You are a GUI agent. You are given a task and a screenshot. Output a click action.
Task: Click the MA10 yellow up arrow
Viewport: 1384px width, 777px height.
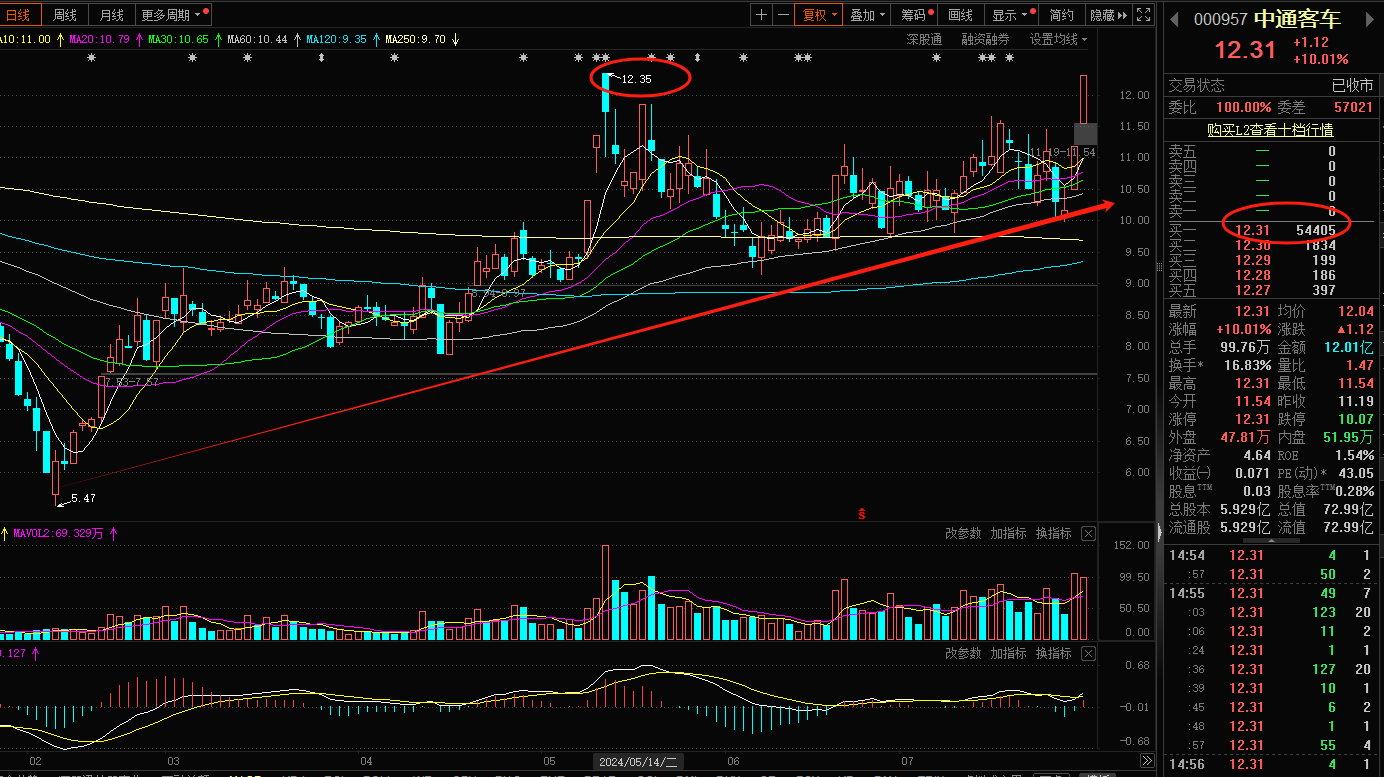(60, 40)
